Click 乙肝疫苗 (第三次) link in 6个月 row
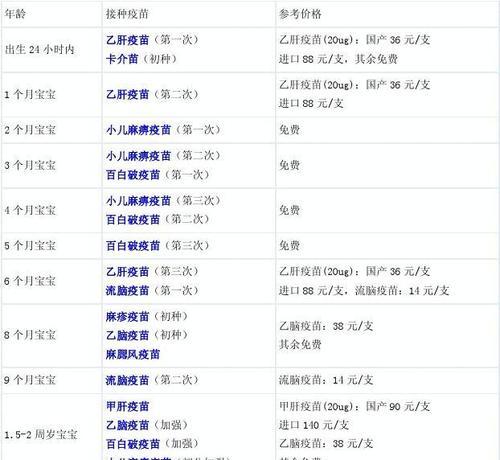The image size is (500, 460). (x=127, y=272)
